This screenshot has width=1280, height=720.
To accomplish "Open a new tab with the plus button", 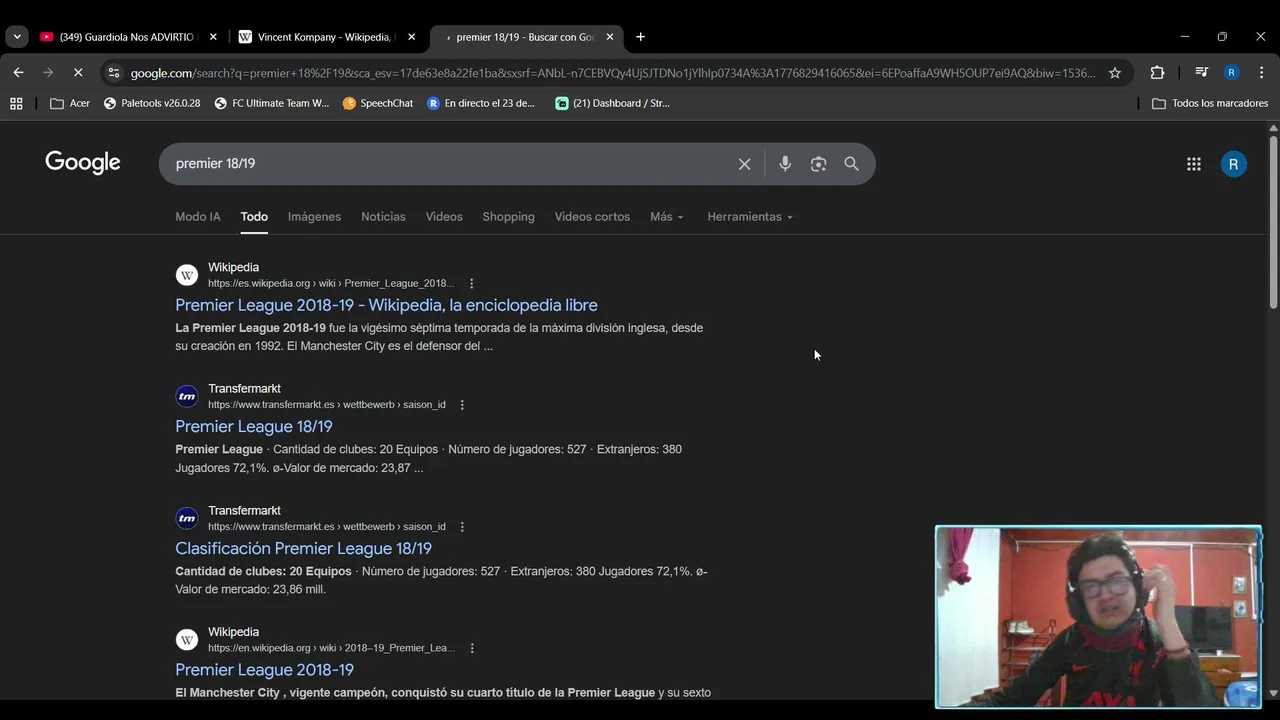I will coord(640,37).
